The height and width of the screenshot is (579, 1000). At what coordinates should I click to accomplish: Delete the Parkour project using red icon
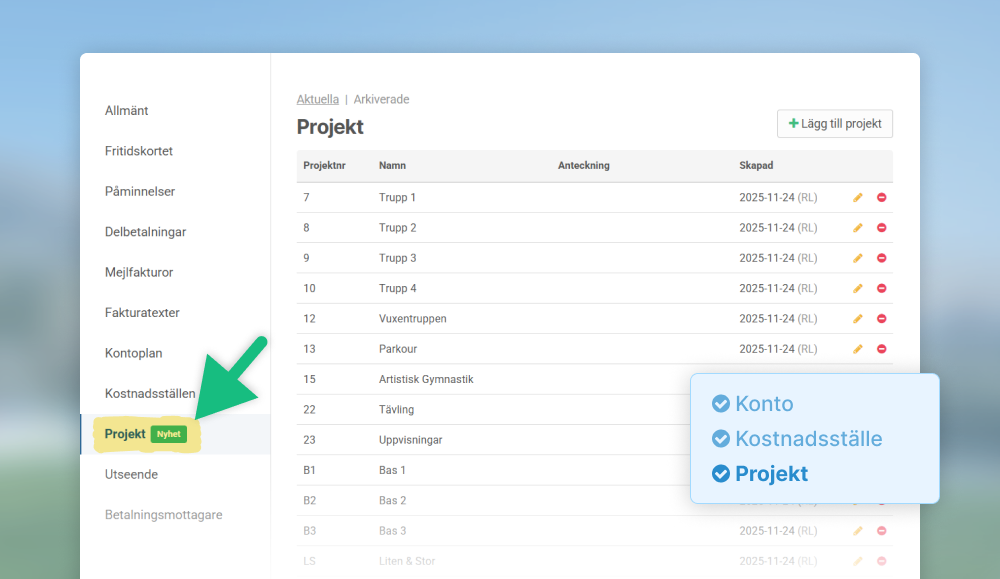pyautogui.click(x=881, y=349)
